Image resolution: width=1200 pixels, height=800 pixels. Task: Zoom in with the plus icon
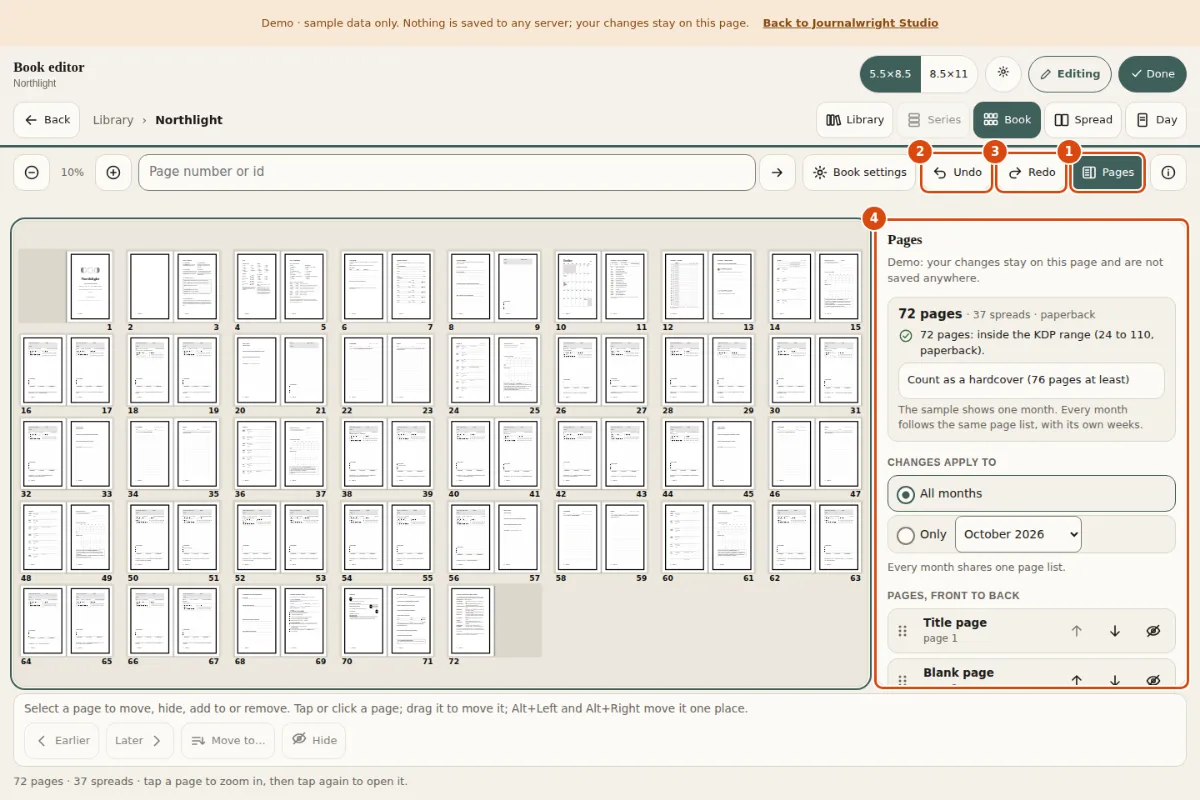(x=113, y=172)
